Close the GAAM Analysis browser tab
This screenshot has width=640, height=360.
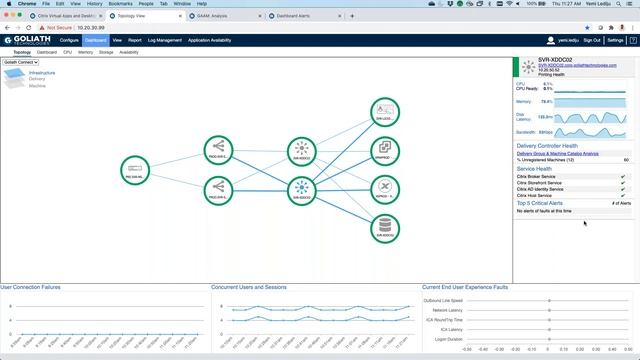click(260, 16)
